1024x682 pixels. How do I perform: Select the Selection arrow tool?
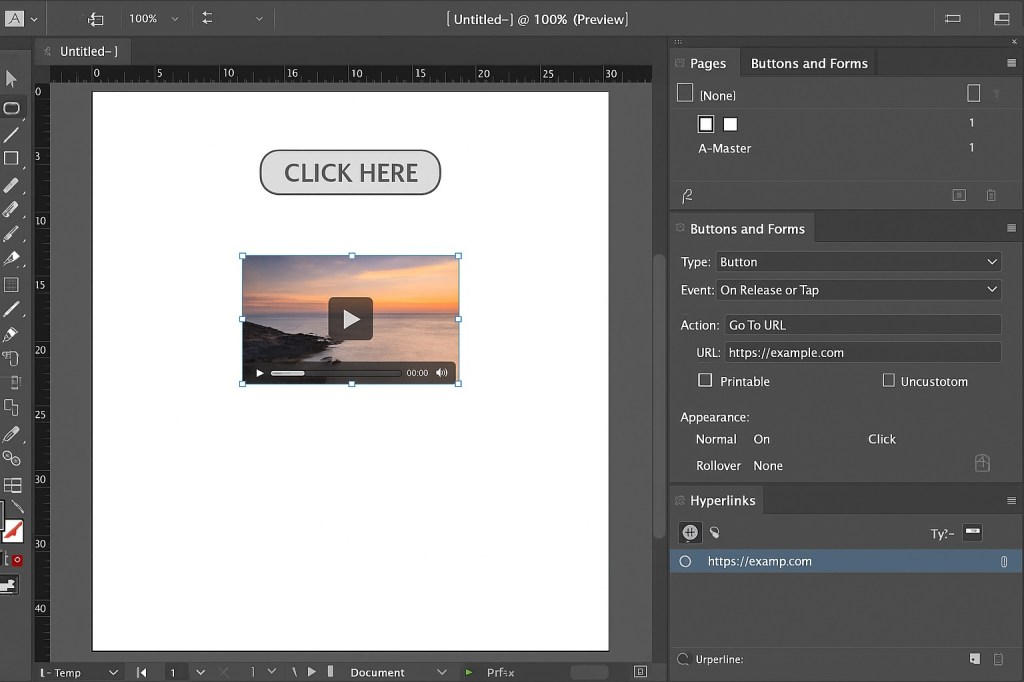tap(12, 78)
